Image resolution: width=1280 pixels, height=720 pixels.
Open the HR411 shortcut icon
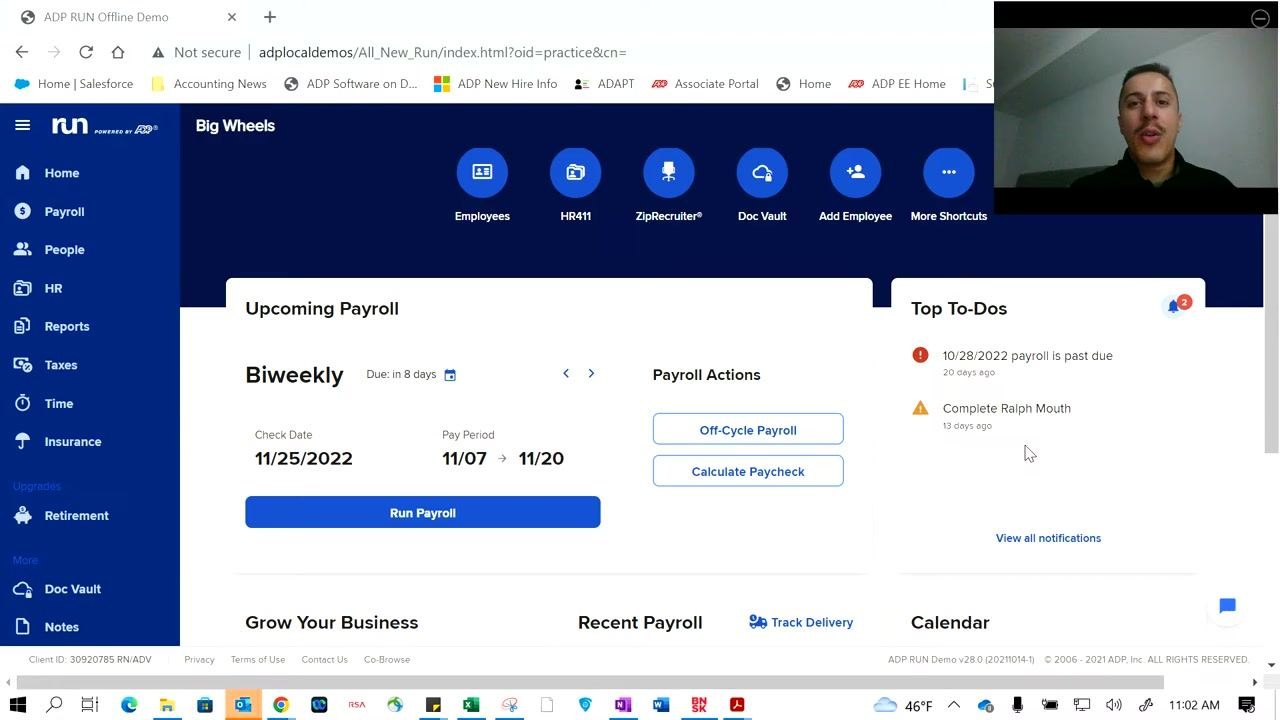tap(575, 172)
